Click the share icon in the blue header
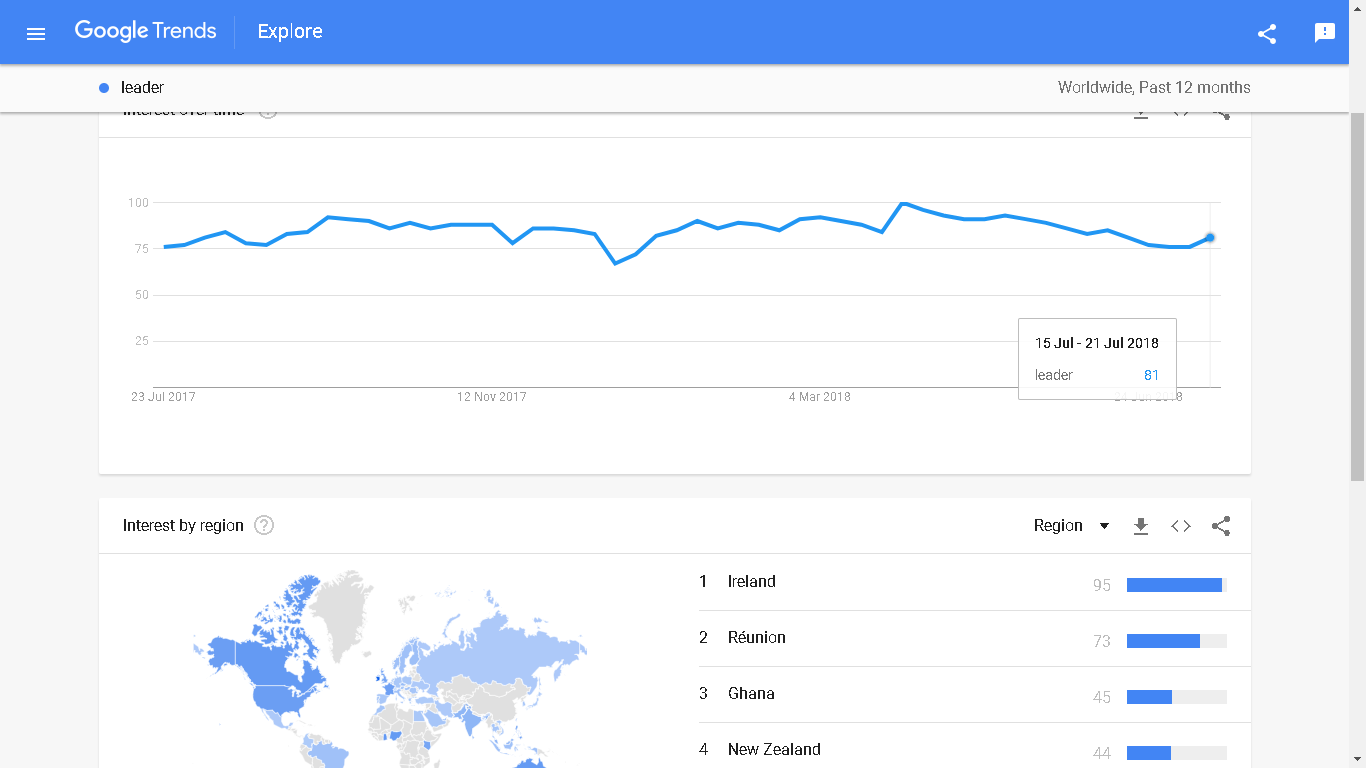 click(x=1267, y=33)
